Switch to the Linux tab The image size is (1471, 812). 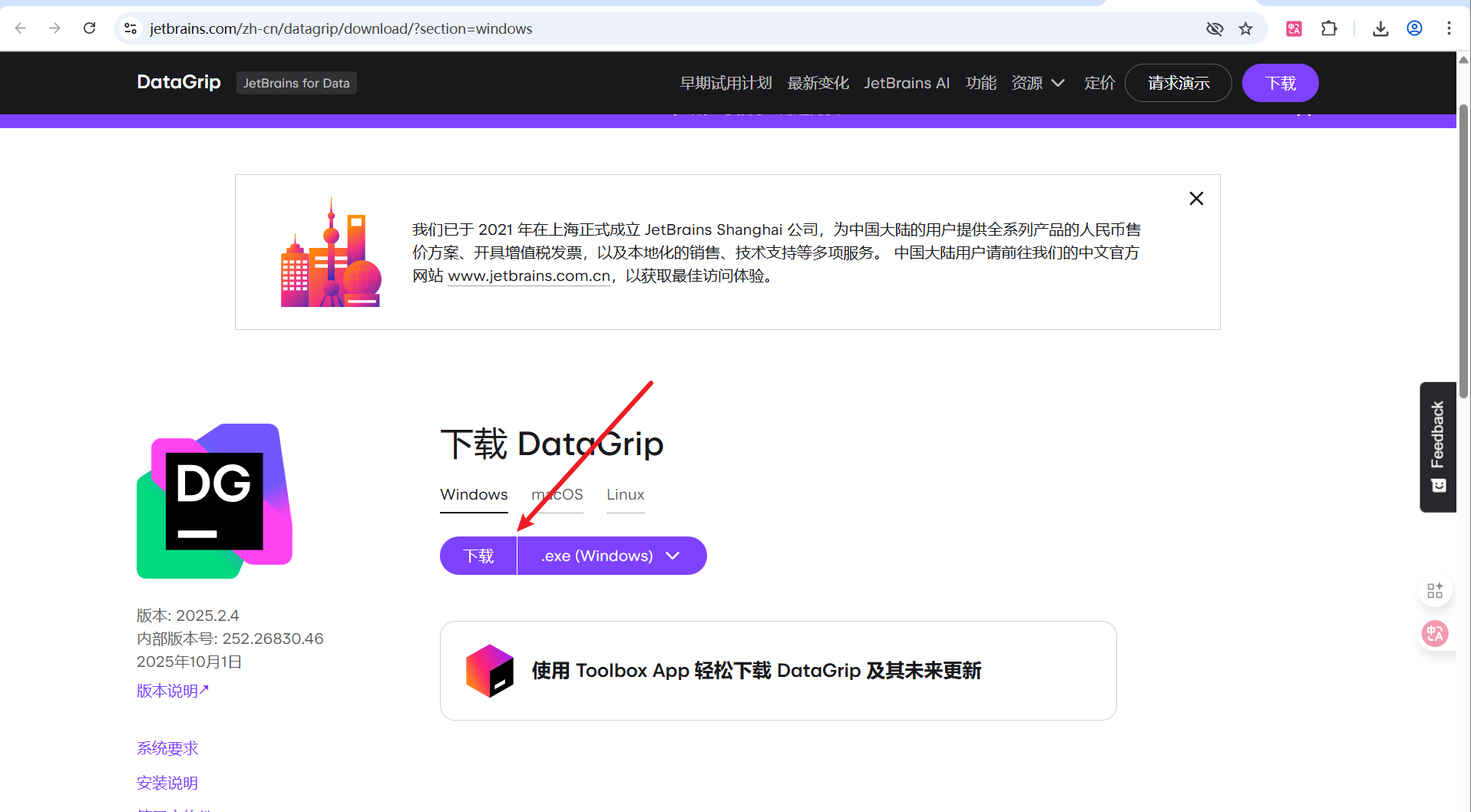click(x=625, y=495)
